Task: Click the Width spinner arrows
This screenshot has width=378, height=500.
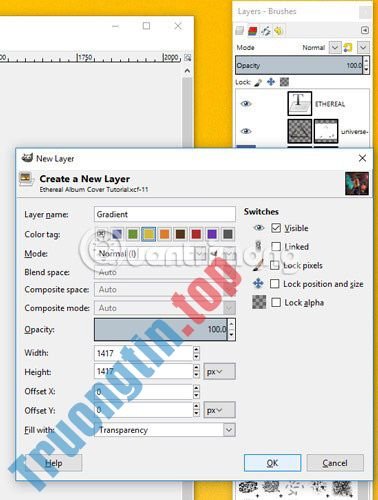Action: [x=196, y=353]
